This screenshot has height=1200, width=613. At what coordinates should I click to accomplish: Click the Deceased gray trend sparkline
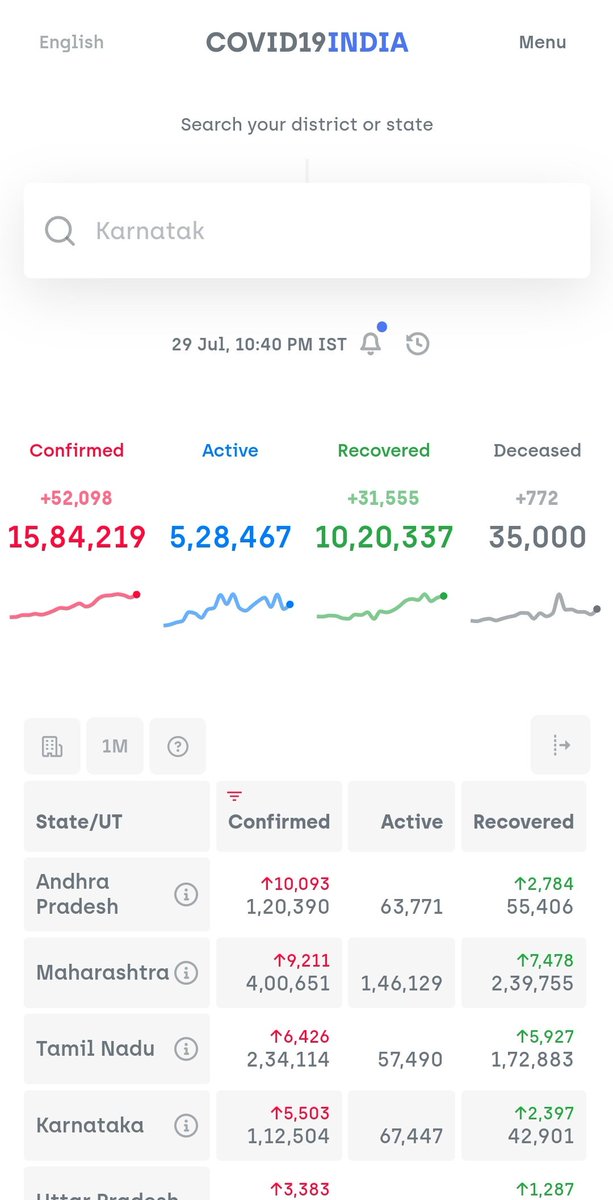pos(536,608)
